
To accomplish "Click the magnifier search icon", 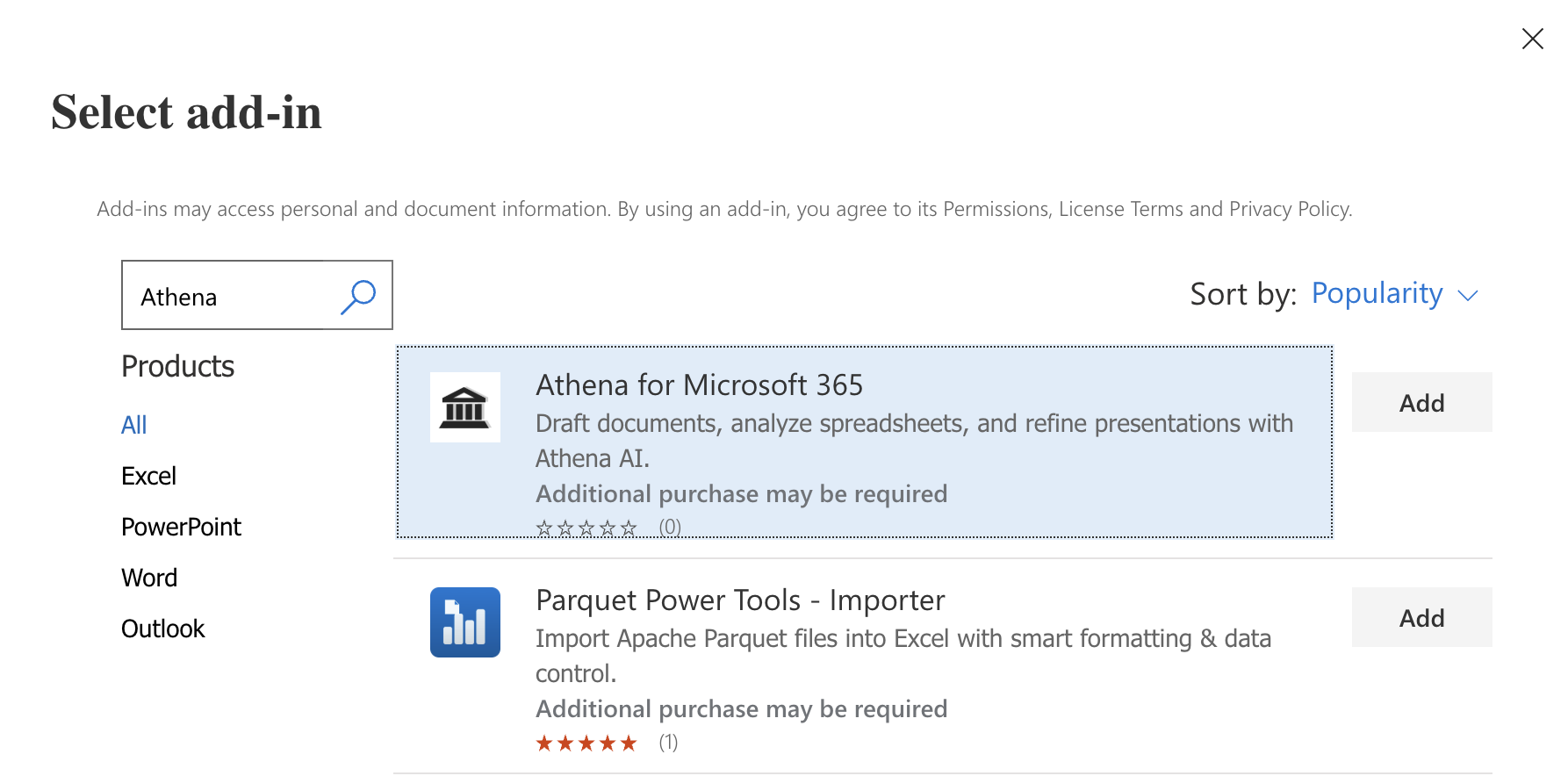I will [x=358, y=297].
